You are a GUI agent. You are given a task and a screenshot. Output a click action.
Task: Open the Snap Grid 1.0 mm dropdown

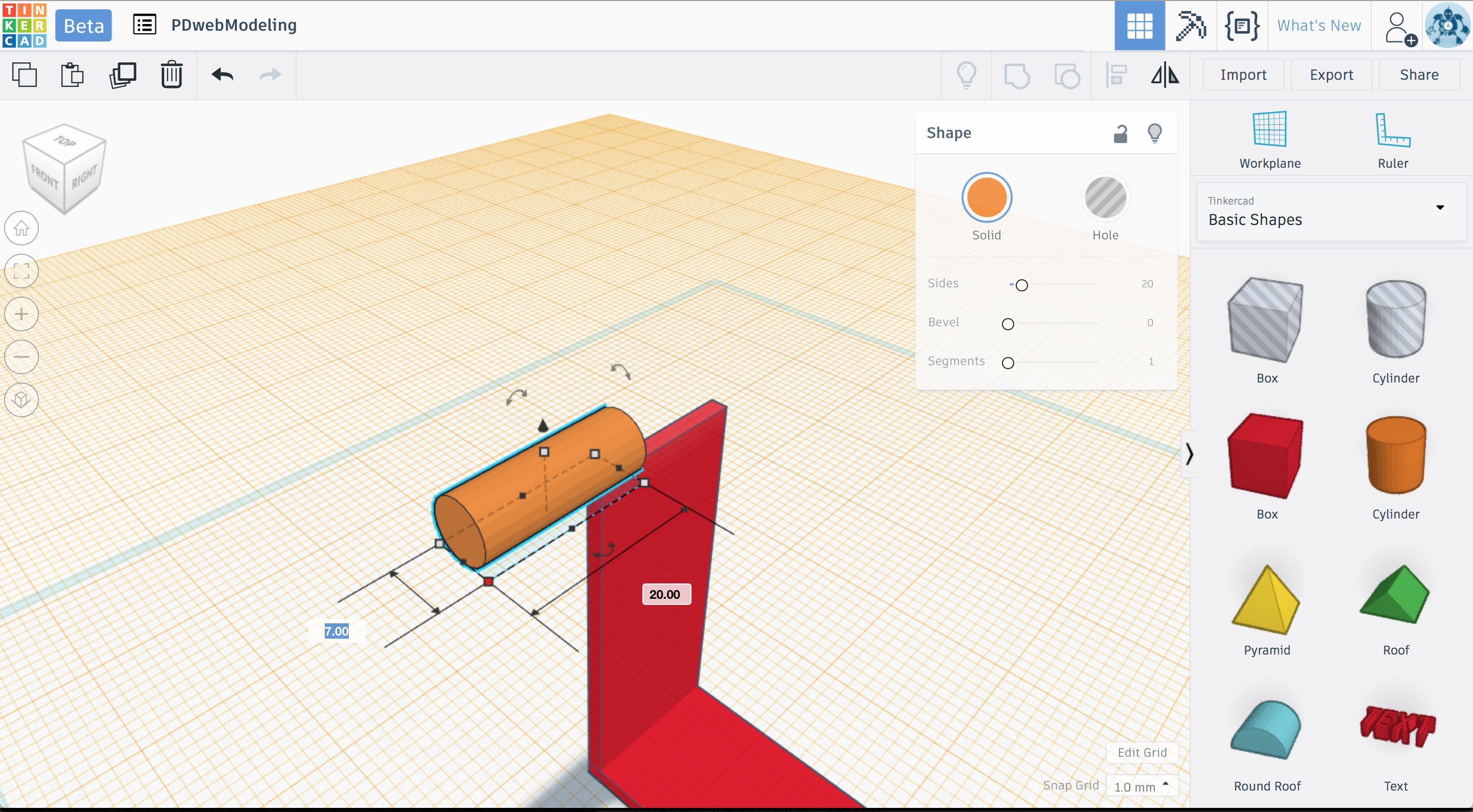pos(1142,786)
